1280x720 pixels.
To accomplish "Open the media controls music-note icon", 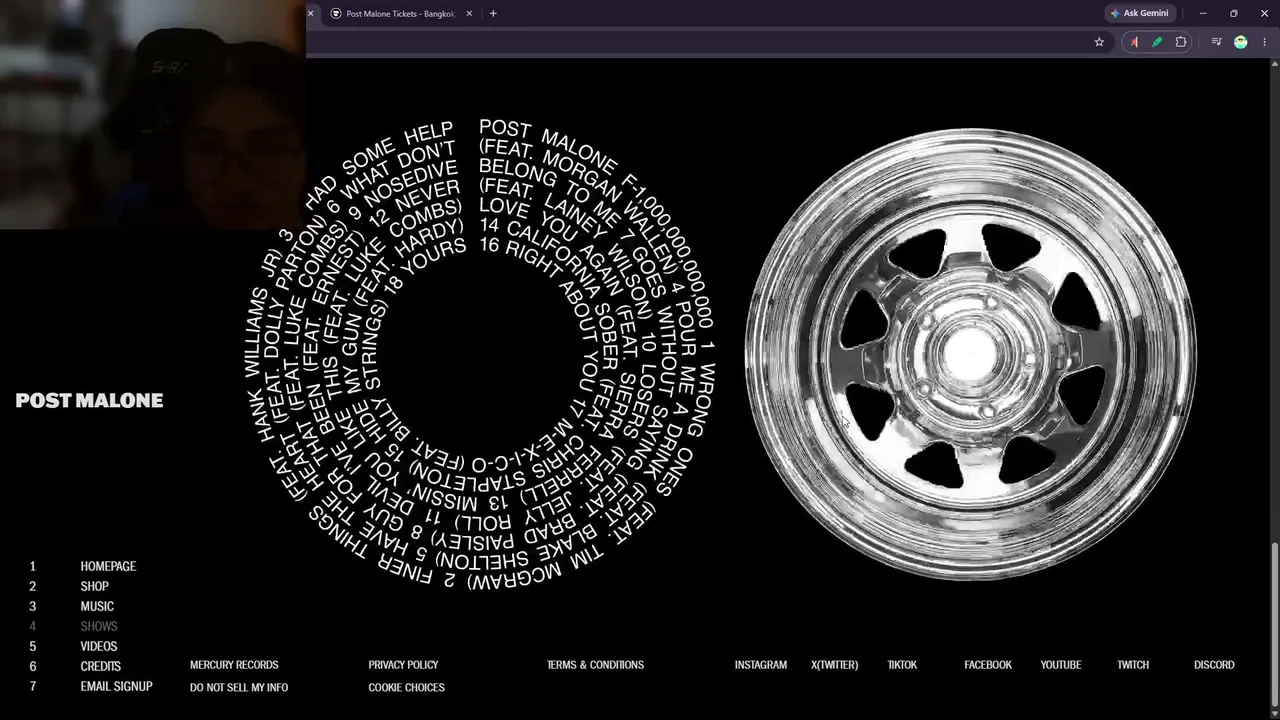I will tap(1216, 42).
